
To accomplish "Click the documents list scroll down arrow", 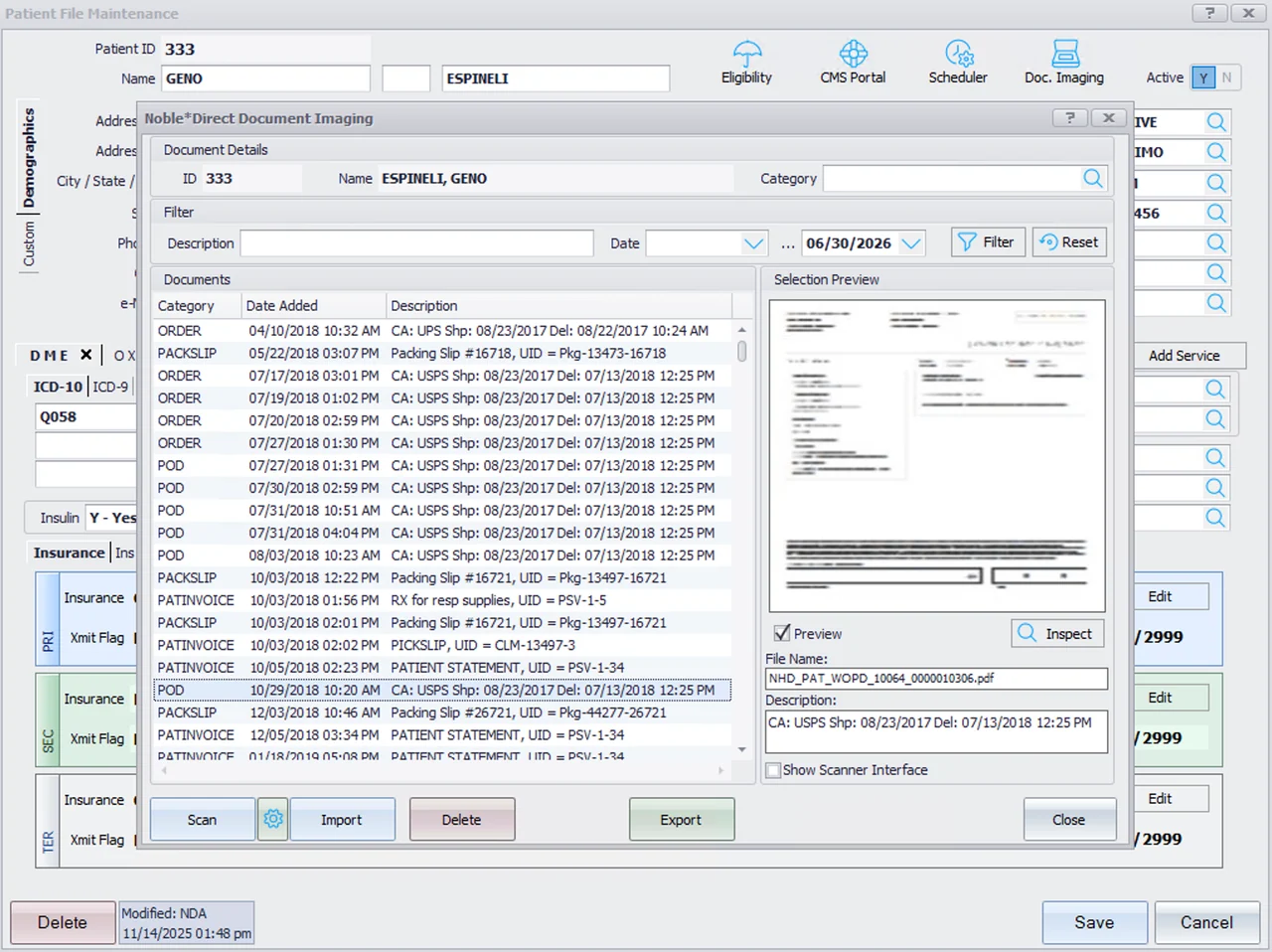I will point(741,750).
